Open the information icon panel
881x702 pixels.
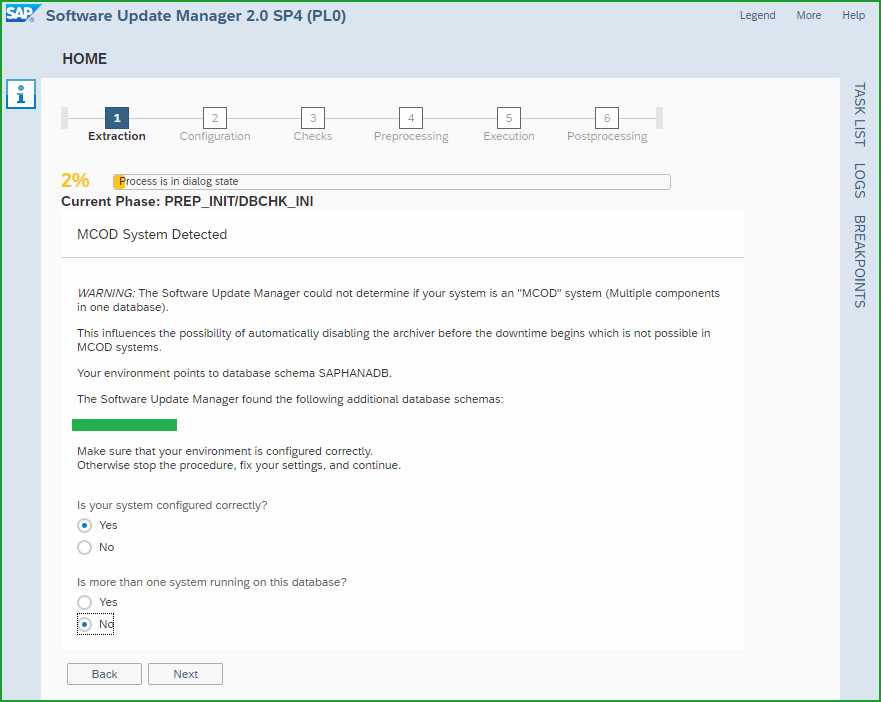point(21,94)
